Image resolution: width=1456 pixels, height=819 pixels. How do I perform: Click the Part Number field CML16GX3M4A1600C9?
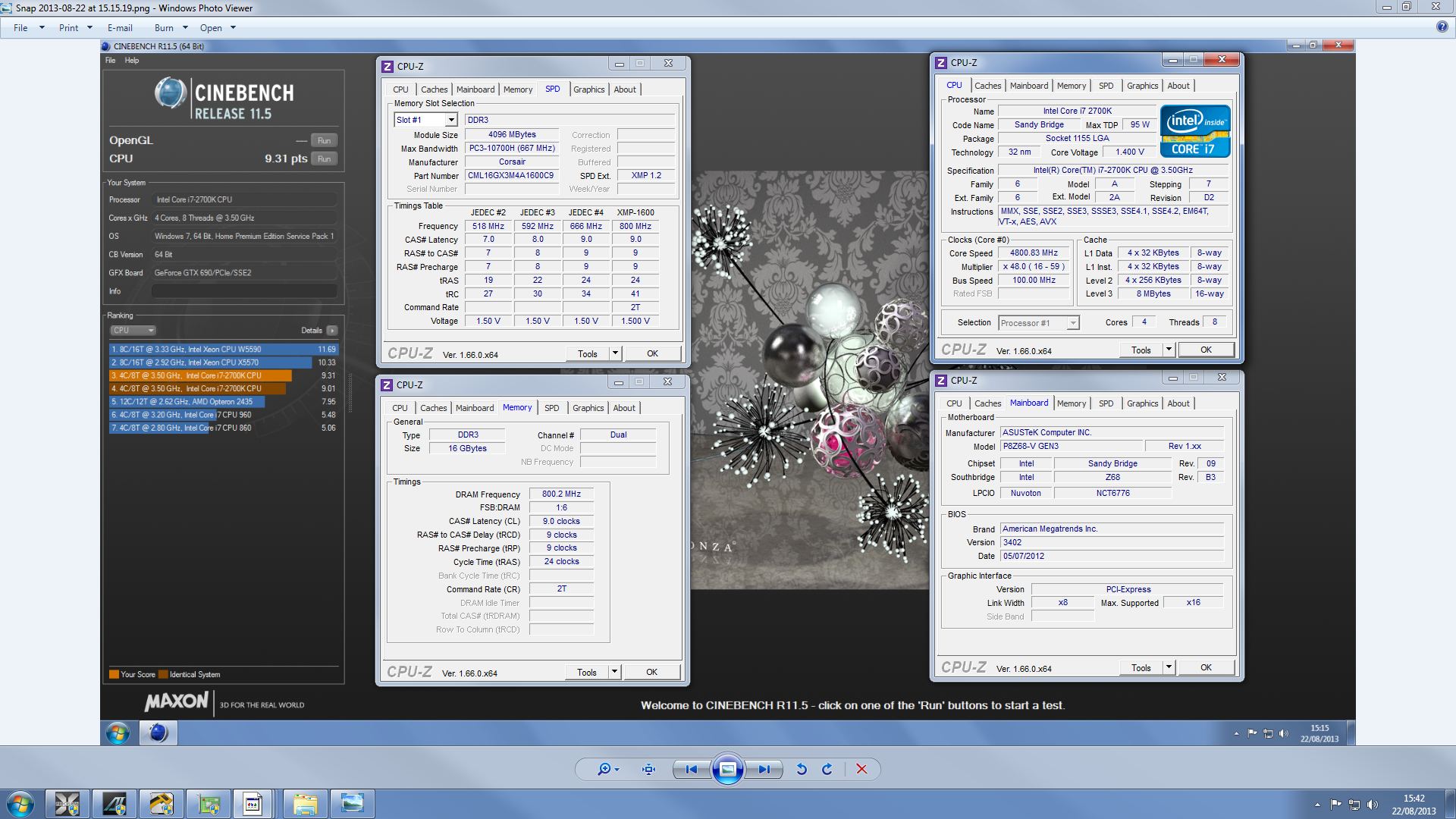coord(511,175)
